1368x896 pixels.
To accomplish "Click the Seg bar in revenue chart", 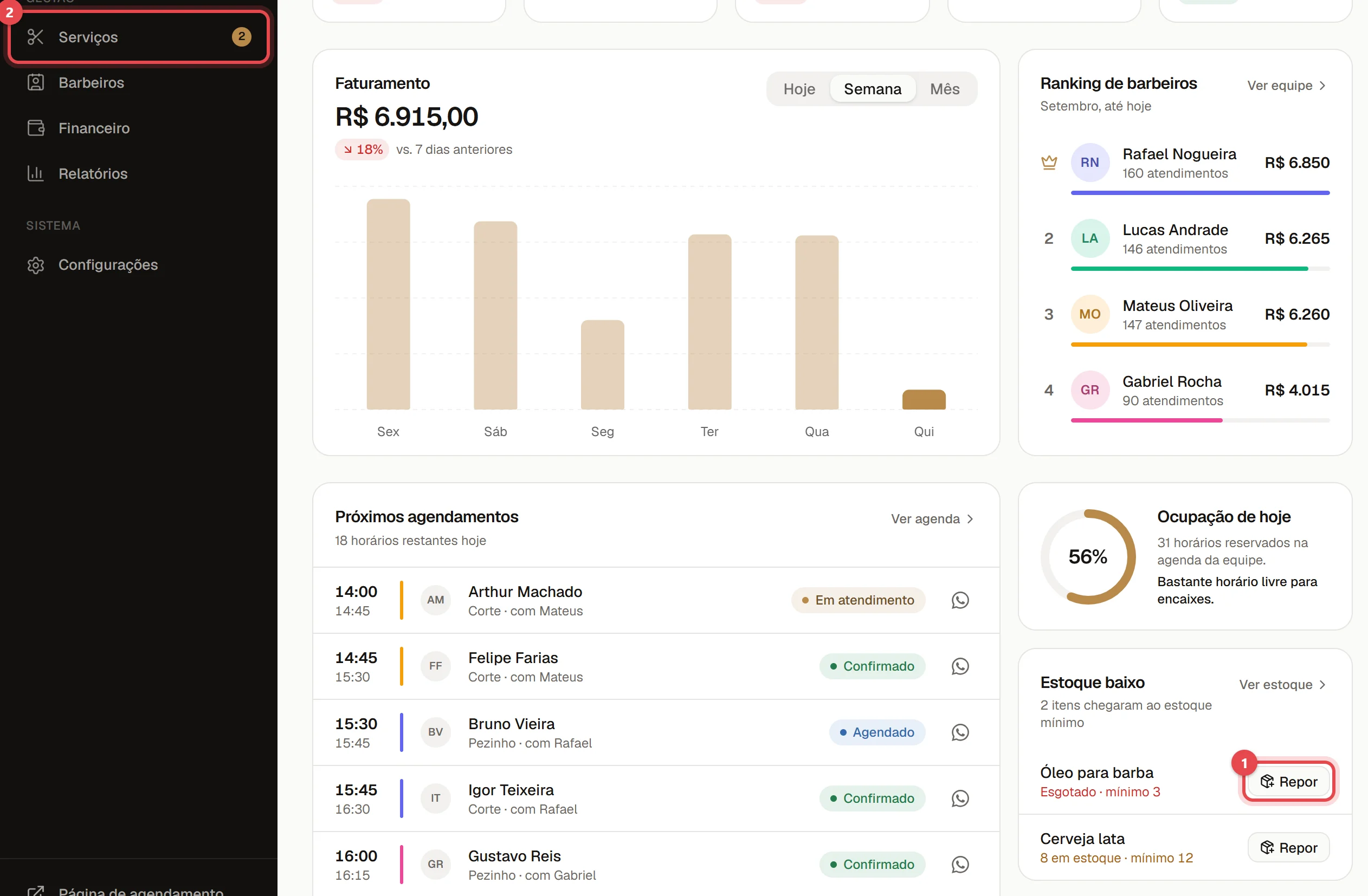I will [602, 365].
